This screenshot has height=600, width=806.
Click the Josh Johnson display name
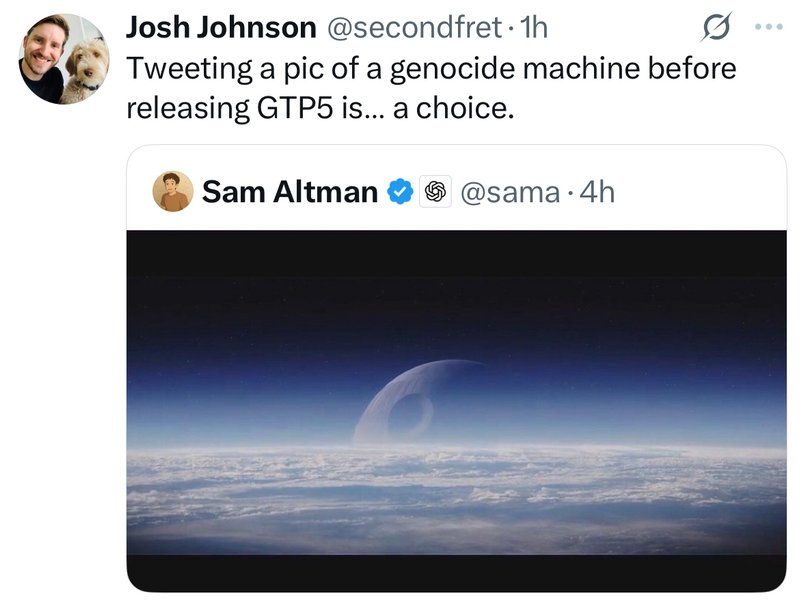click(220, 27)
